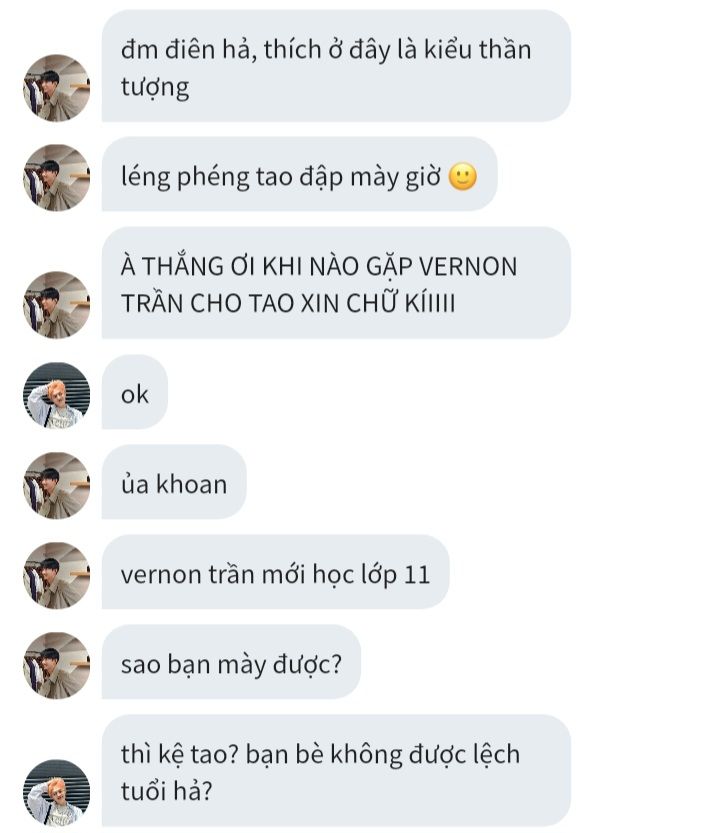This screenshot has width=720, height=833.
Task: Tap avatar beside 'ủa khoan' message
Action: (56, 486)
